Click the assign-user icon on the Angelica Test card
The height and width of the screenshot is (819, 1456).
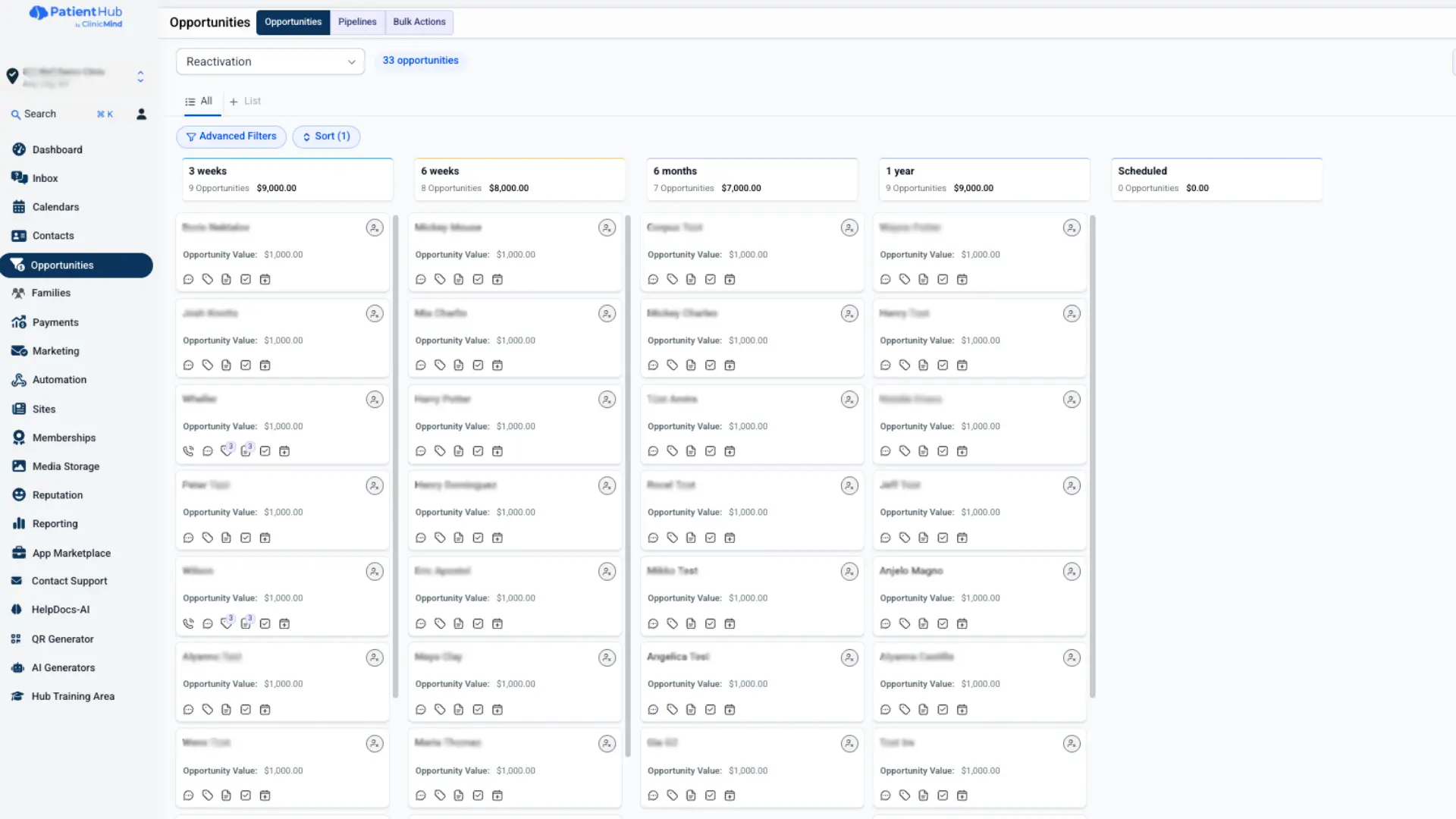pyautogui.click(x=849, y=657)
